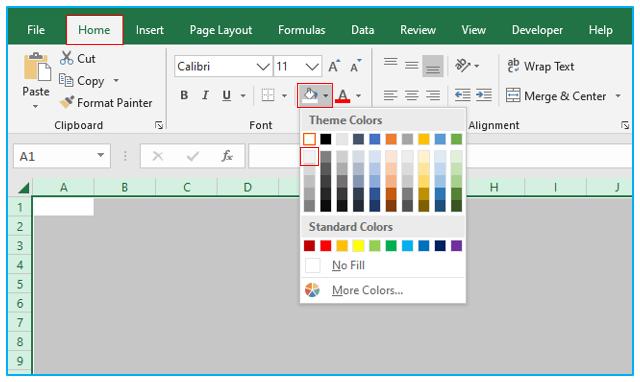Select column A header
Viewport: 640px width, 382px height.
64,187
